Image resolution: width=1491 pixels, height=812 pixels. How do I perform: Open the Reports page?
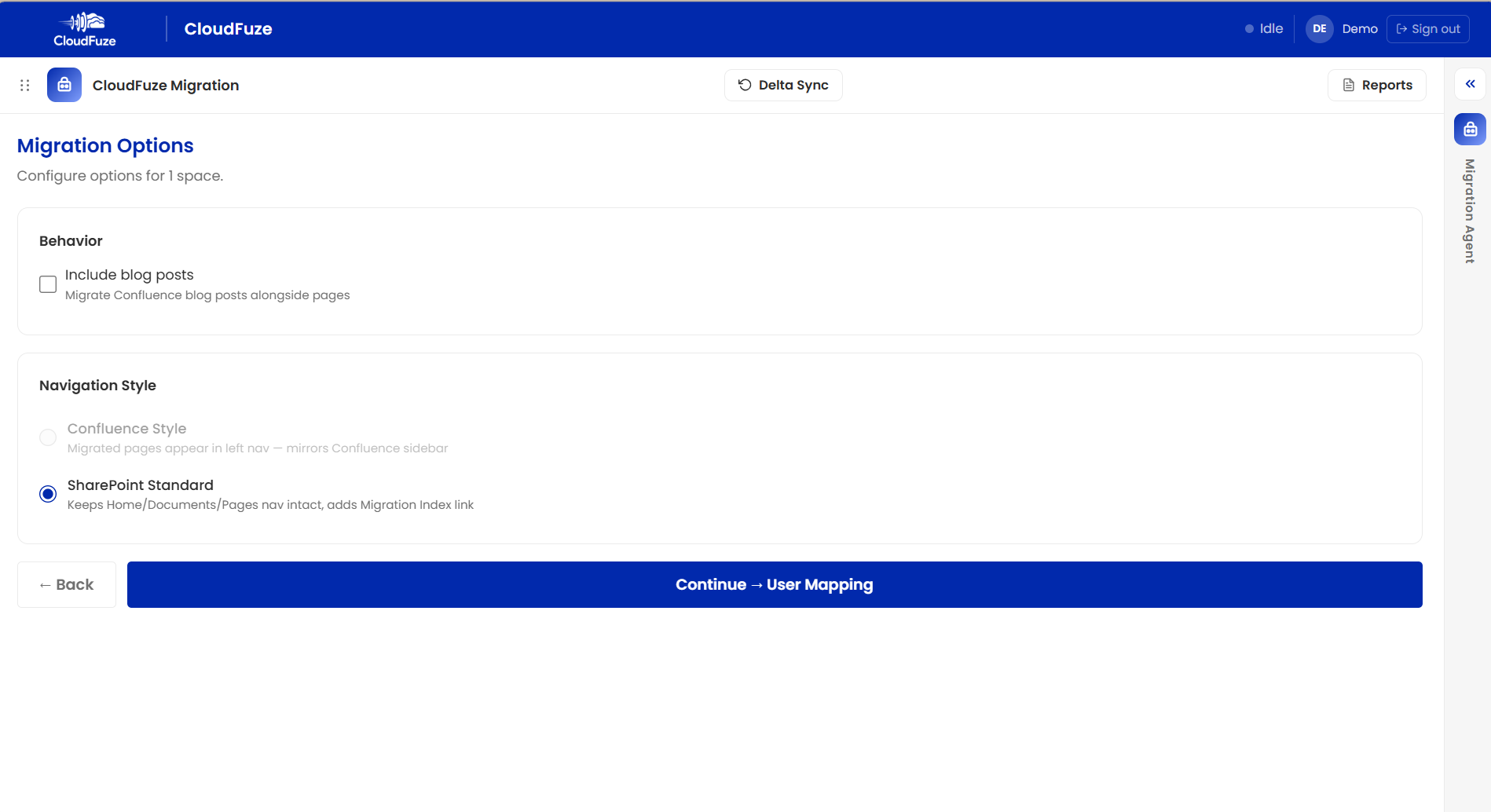tap(1377, 85)
